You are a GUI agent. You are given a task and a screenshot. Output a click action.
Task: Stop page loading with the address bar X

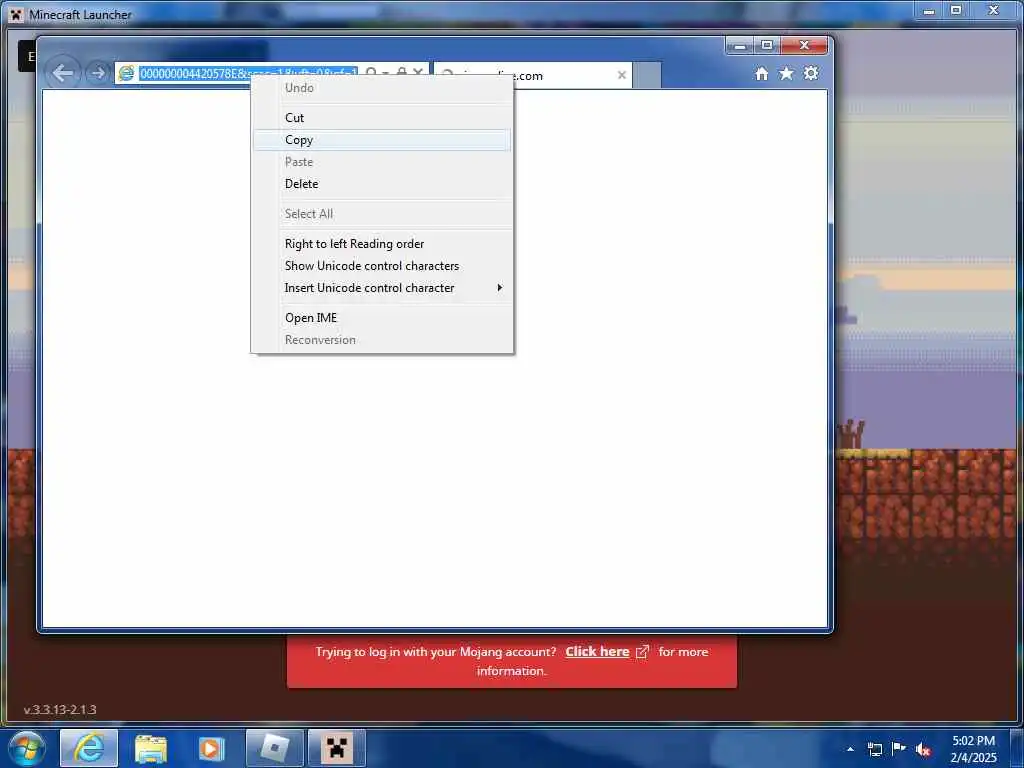point(418,71)
